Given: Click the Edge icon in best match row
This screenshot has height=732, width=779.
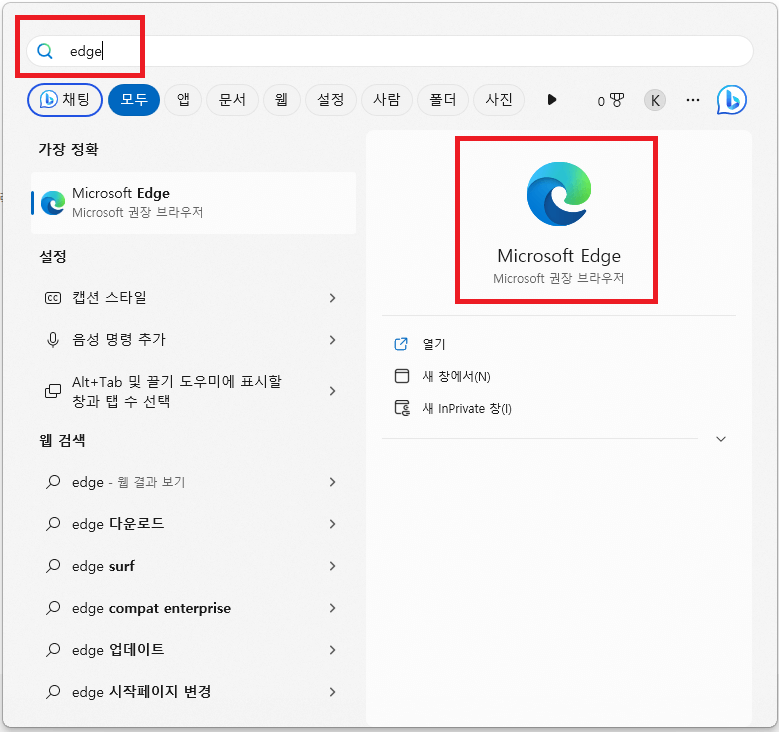Looking at the screenshot, I should coord(53,203).
